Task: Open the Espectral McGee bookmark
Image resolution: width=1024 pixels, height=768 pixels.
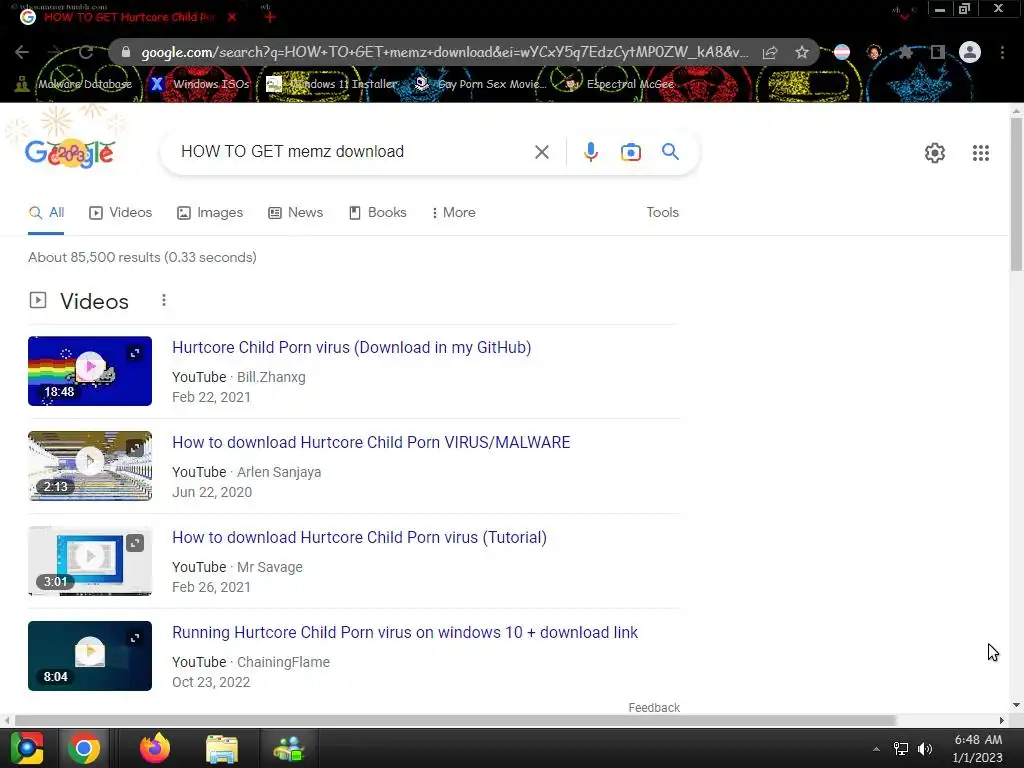Action: [x=620, y=84]
